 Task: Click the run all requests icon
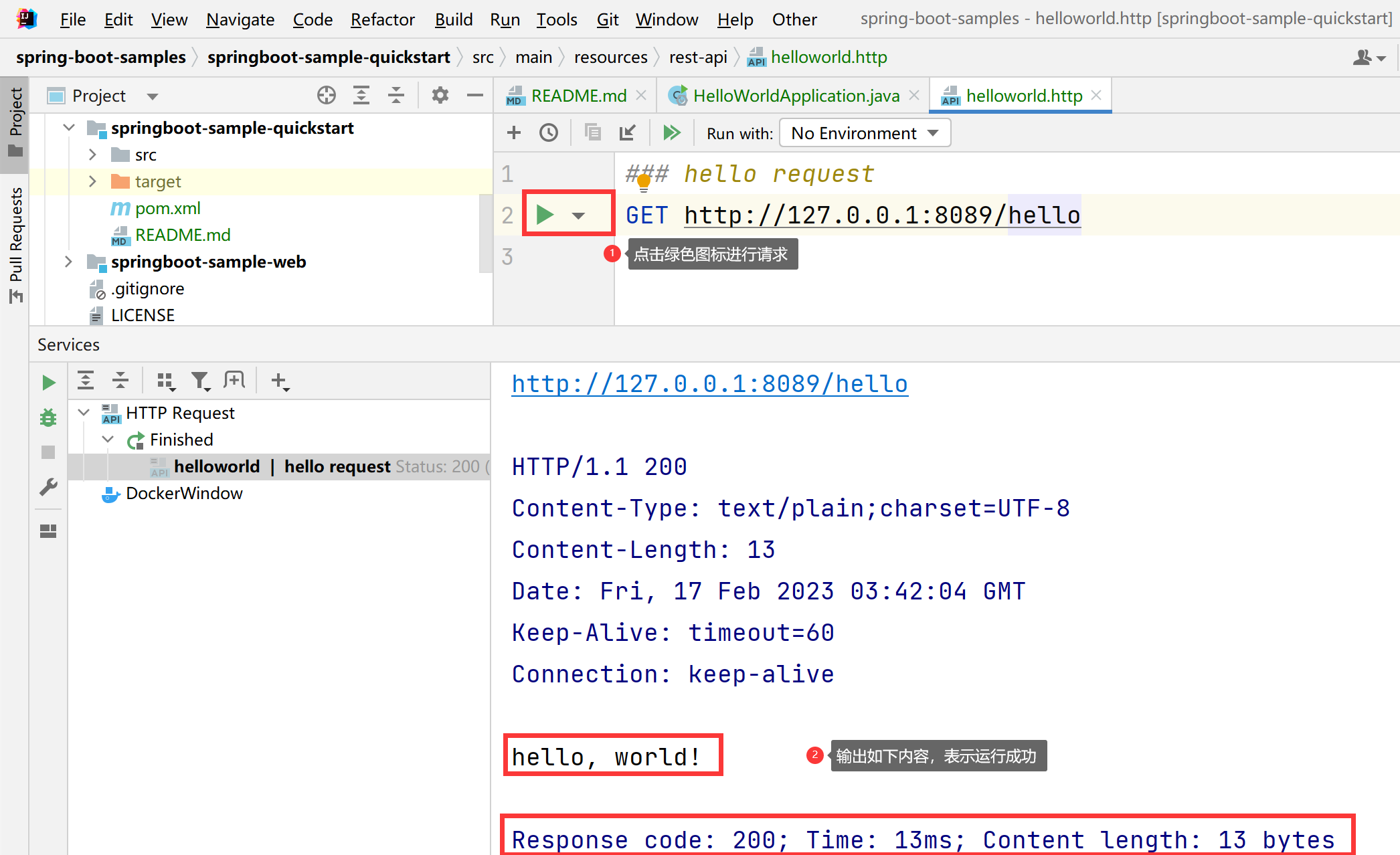coord(671,132)
